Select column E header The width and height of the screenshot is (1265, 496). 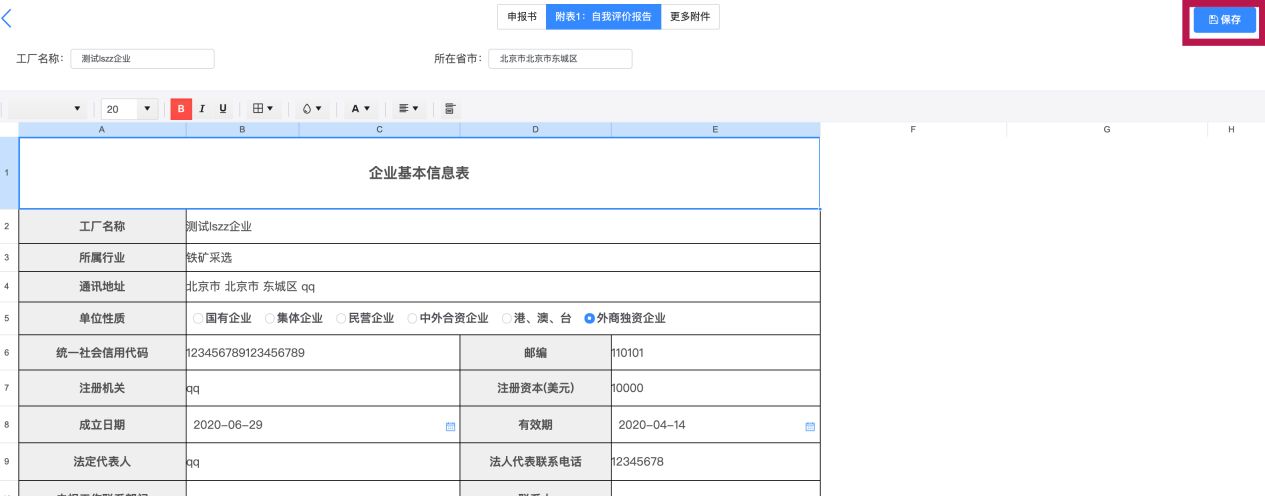[x=715, y=130]
